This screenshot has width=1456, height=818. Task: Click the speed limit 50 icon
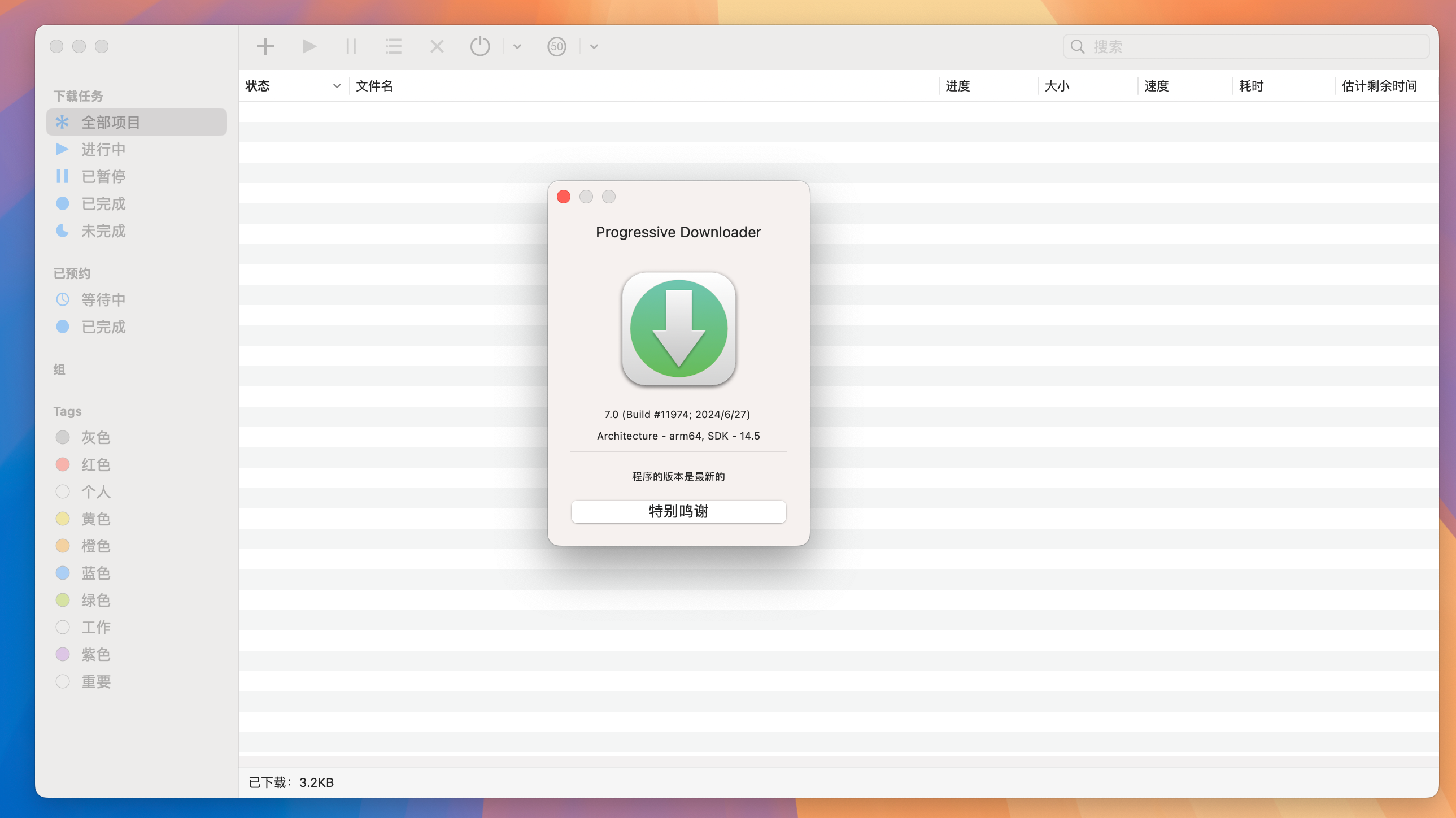557,46
